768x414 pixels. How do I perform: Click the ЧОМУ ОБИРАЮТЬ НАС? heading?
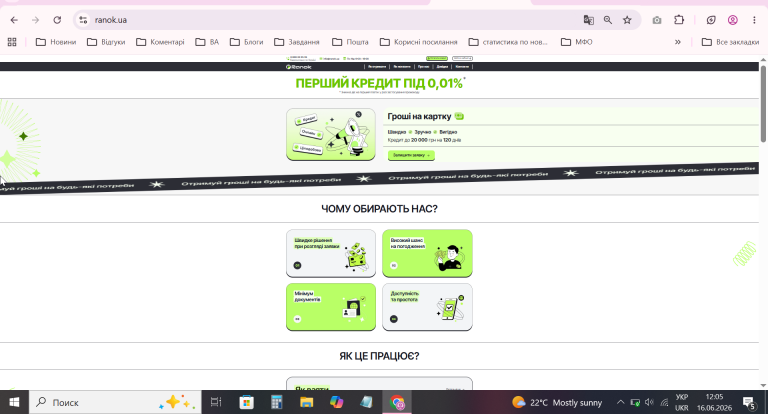pyautogui.click(x=379, y=209)
